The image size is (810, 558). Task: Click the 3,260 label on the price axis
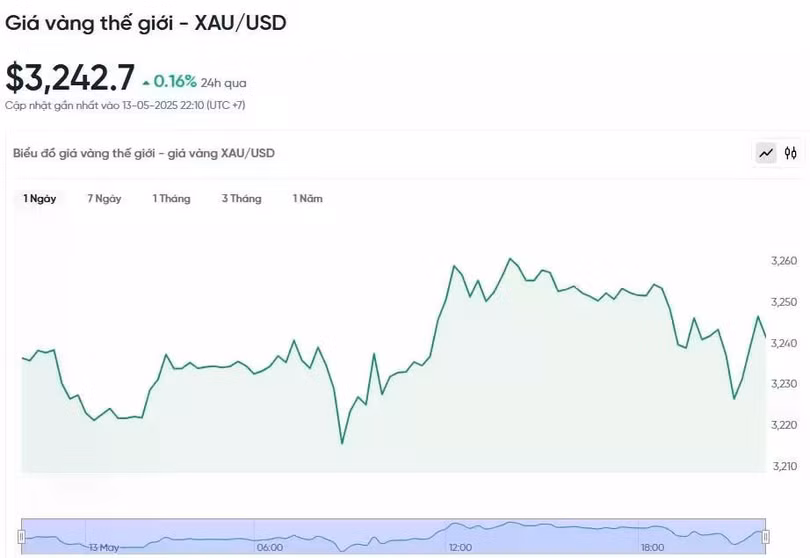tap(784, 261)
